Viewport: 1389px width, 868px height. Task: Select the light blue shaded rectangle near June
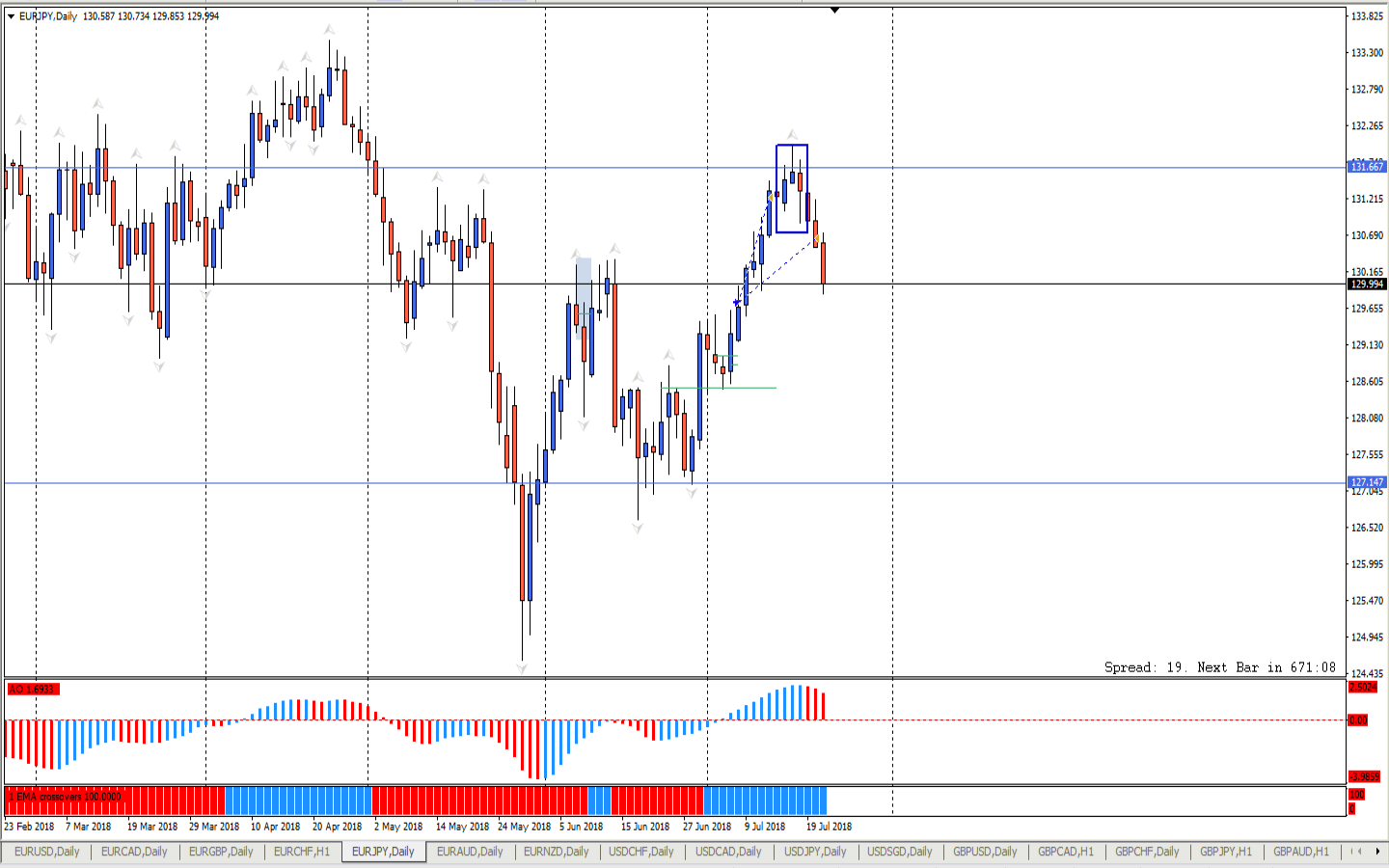(x=584, y=298)
